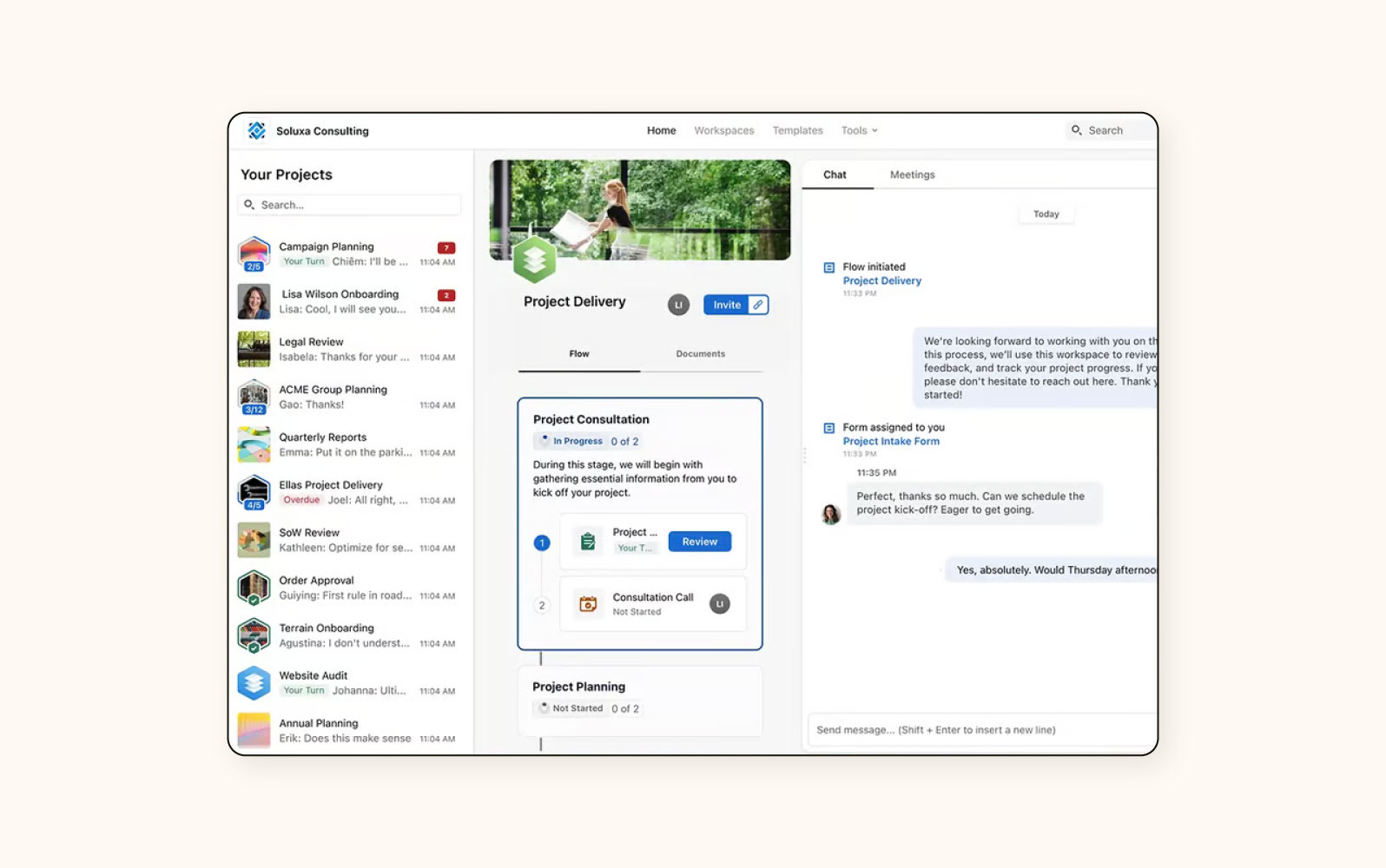Screen dimensions: 1386x868
Task: Open the Project Planning stage card title
Action: [578, 687]
